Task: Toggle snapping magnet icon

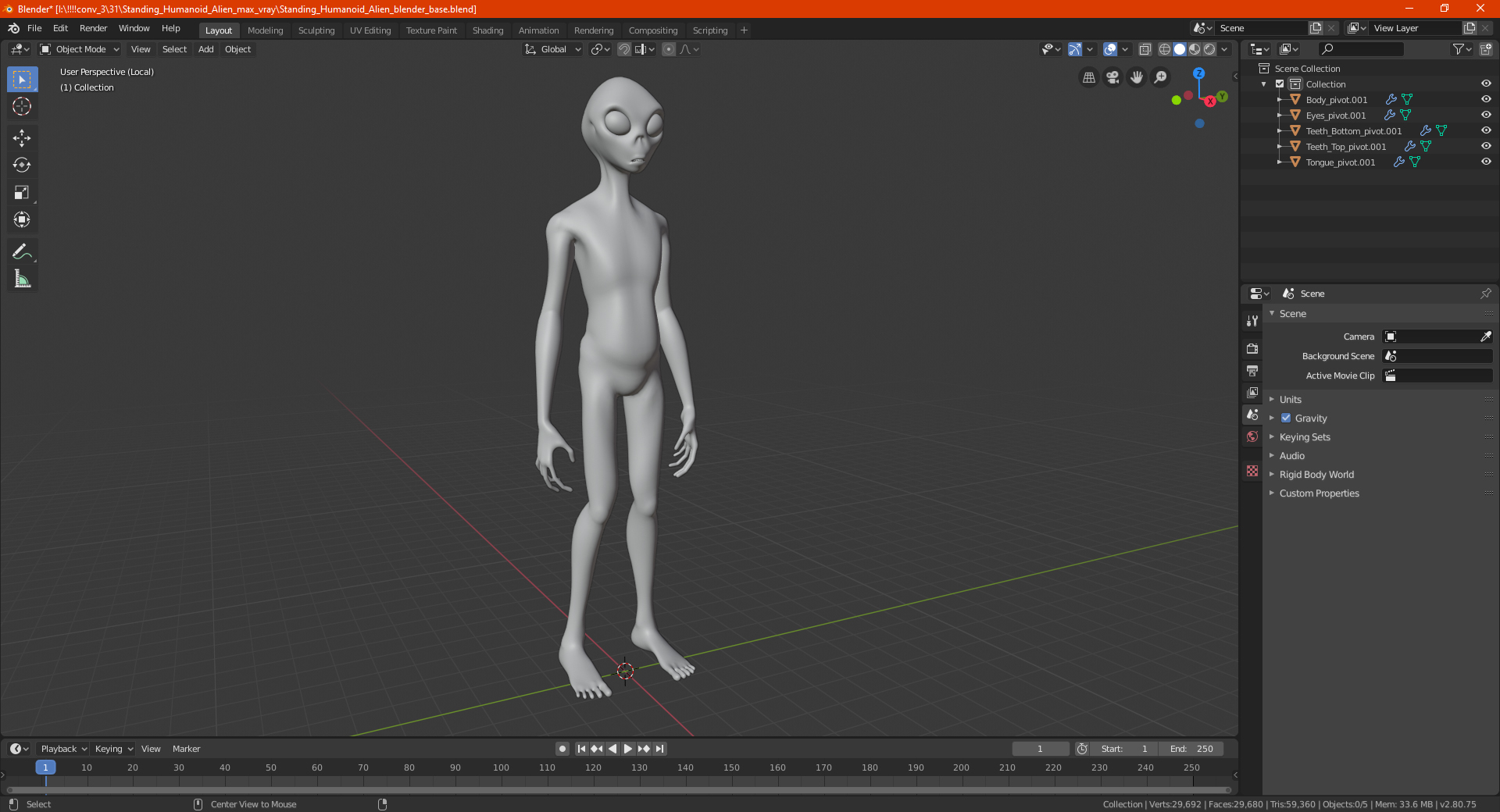Action: tap(624, 49)
